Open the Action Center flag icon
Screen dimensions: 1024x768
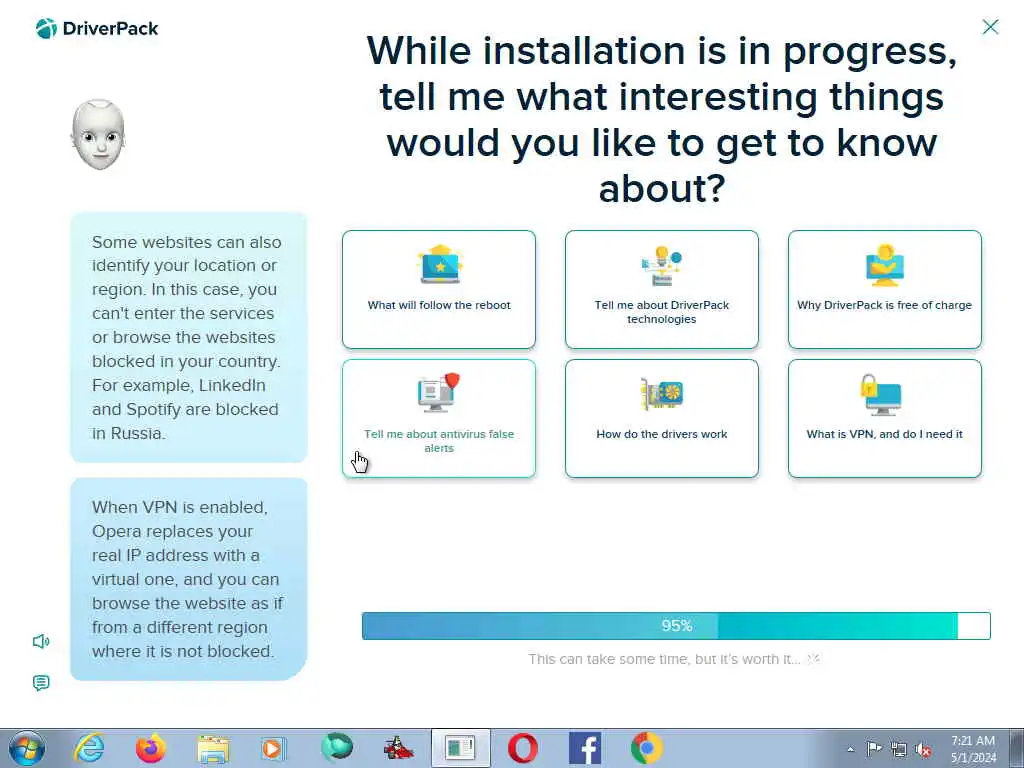tap(874, 749)
